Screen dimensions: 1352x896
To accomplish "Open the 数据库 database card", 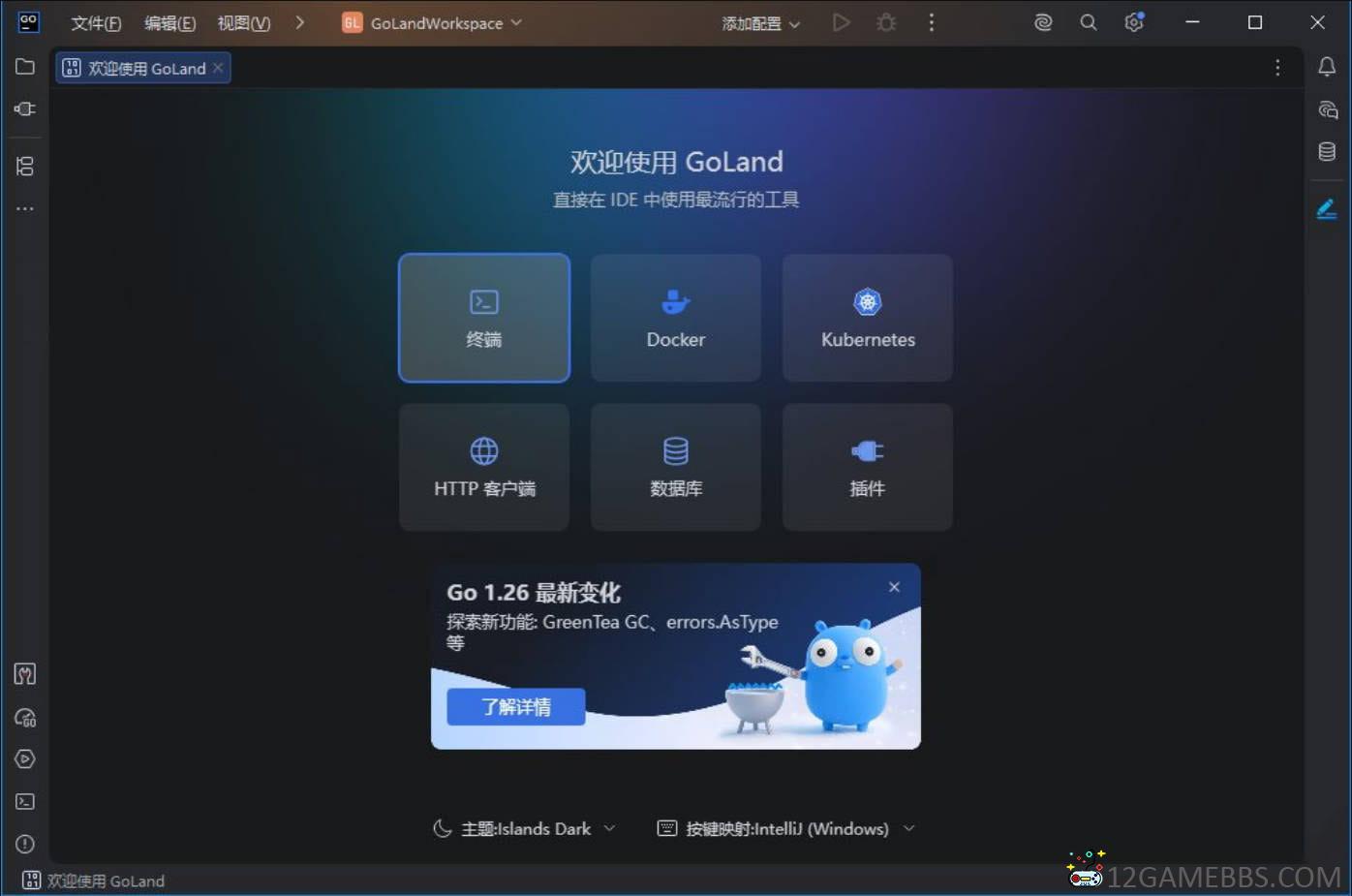I will tap(676, 467).
